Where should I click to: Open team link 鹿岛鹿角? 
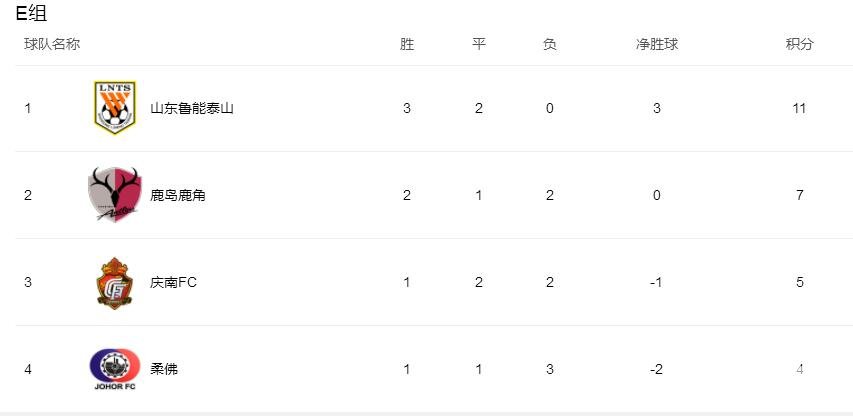tap(178, 195)
